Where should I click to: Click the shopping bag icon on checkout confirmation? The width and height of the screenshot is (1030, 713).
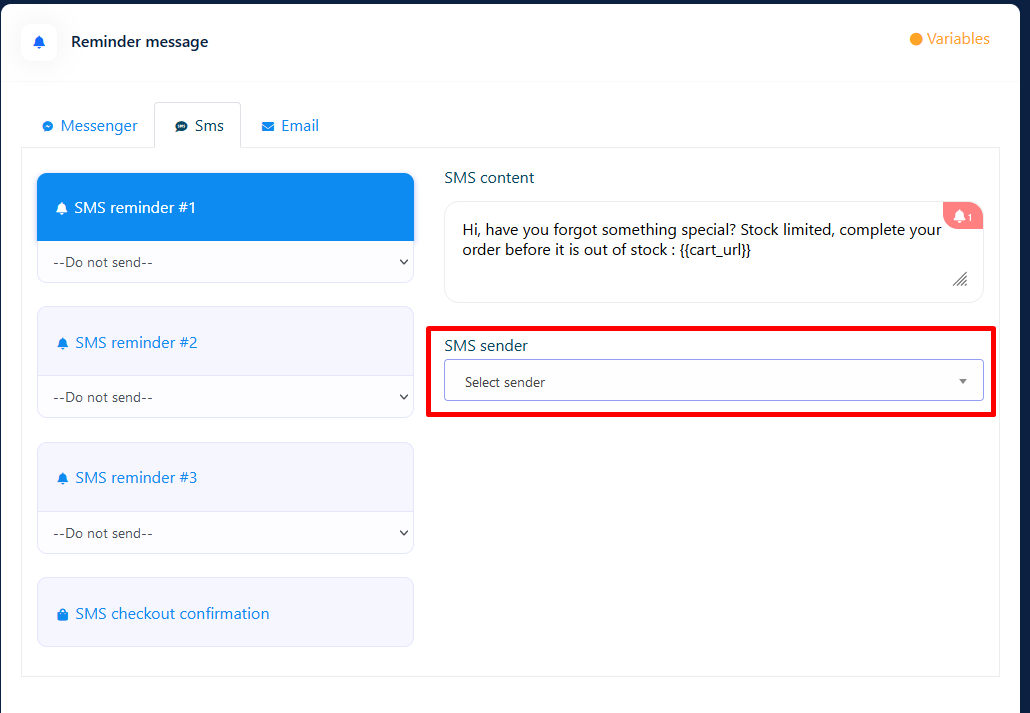(63, 614)
